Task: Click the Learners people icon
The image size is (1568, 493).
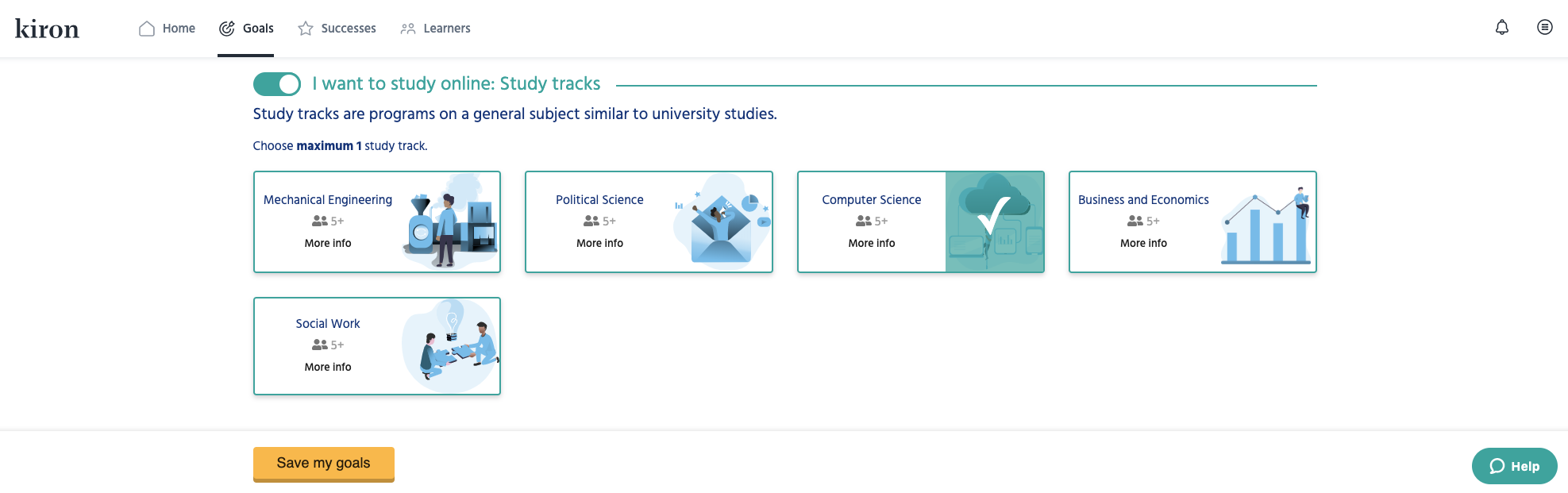Action: tap(408, 29)
